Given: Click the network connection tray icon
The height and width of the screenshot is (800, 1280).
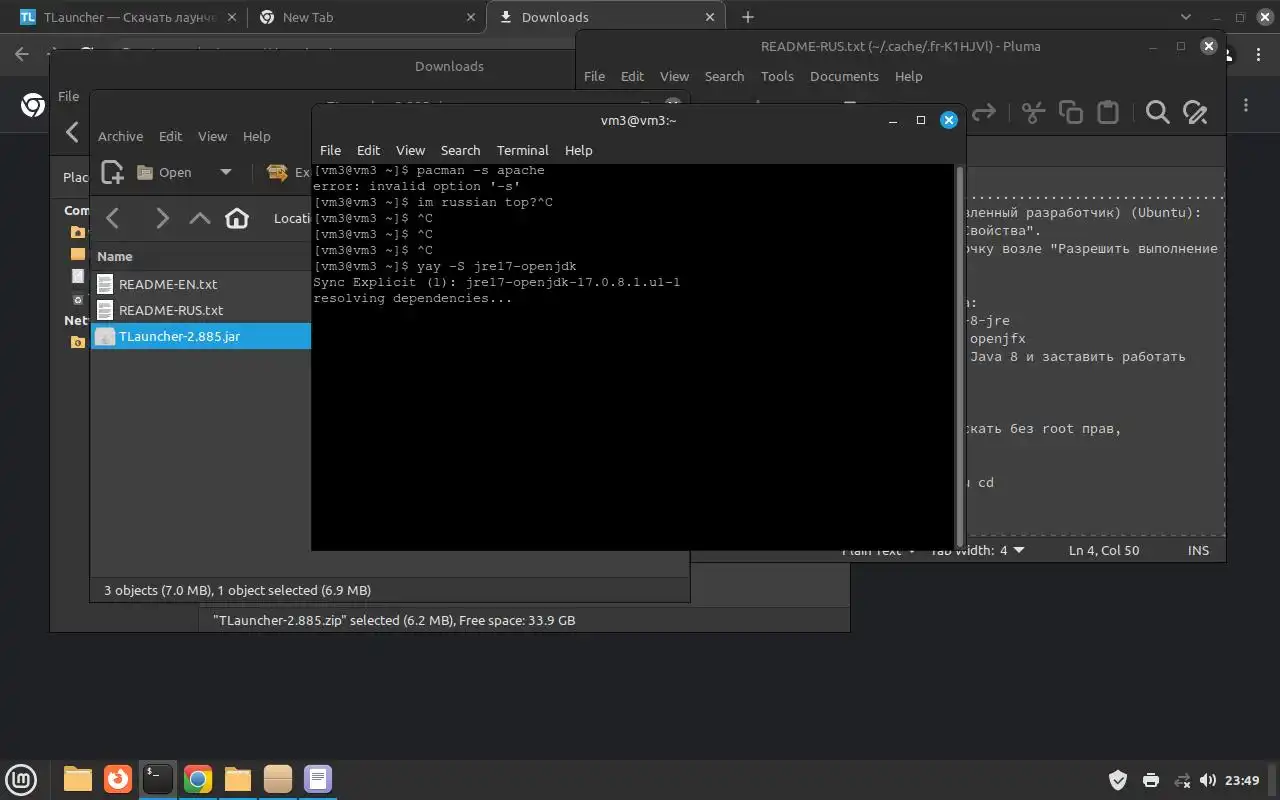Looking at the screenshot, I should pos(1181,780).
